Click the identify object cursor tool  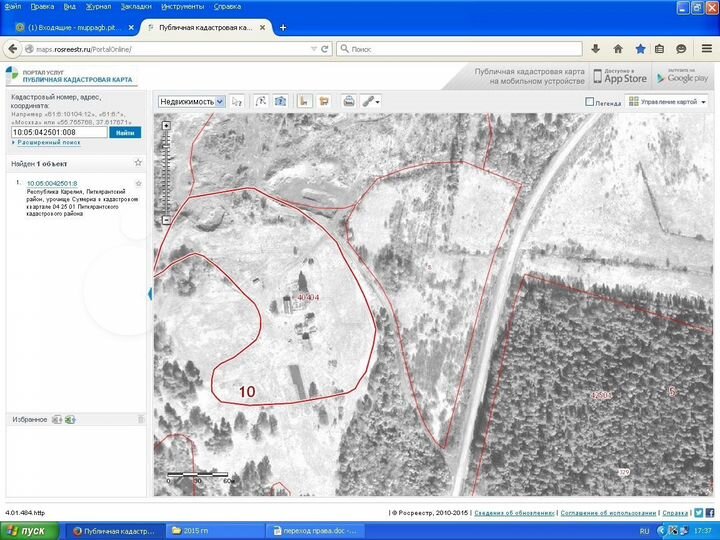tap(237, 101)
